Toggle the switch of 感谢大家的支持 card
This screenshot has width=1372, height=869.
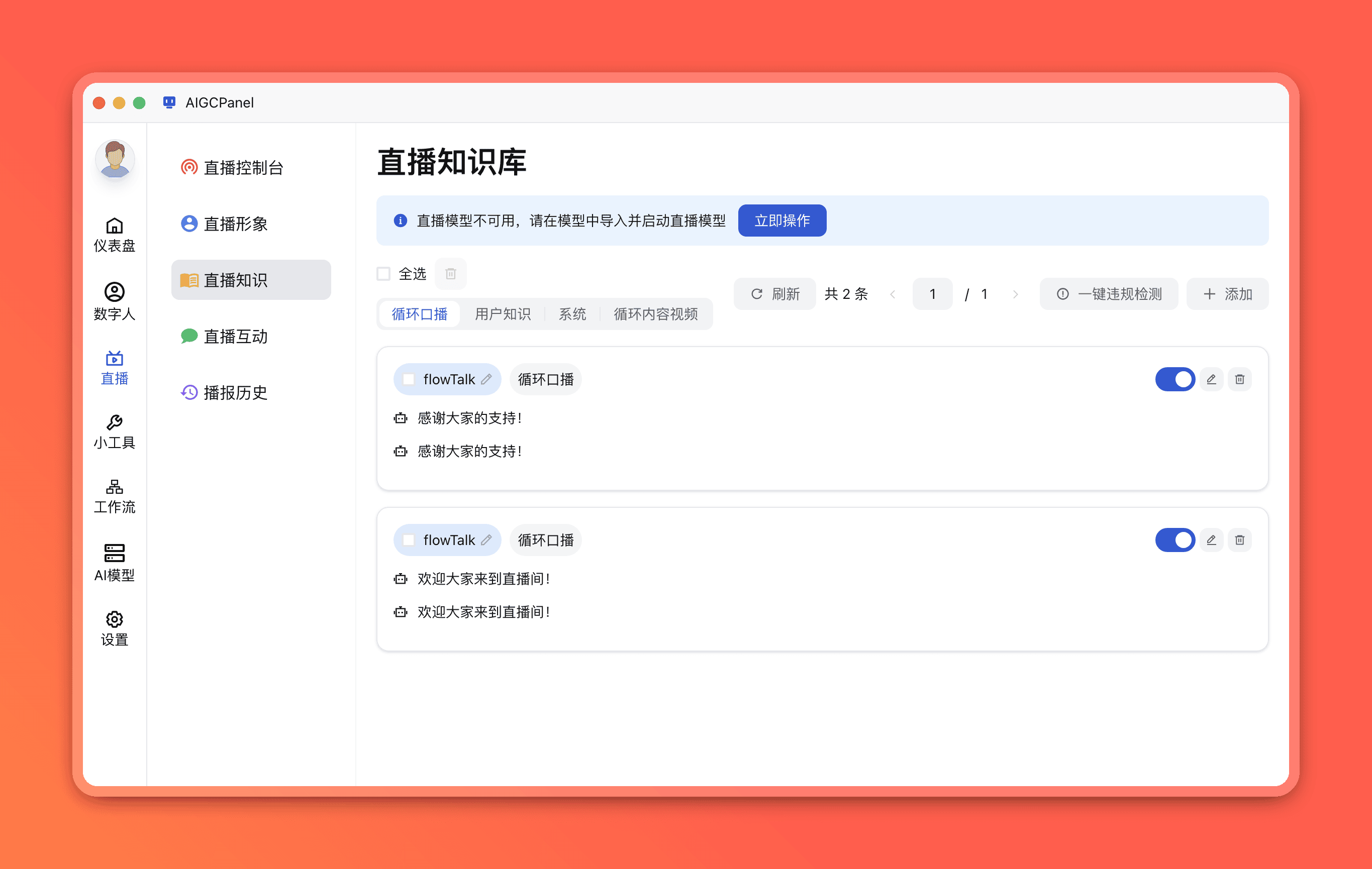coord(1174,379)
